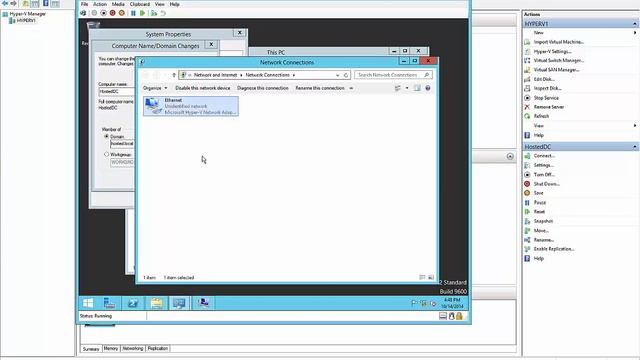Click the blue Pause toolbar icon
Screen dimensions: 640x360
pyautogui.click(x=133, y=13)
